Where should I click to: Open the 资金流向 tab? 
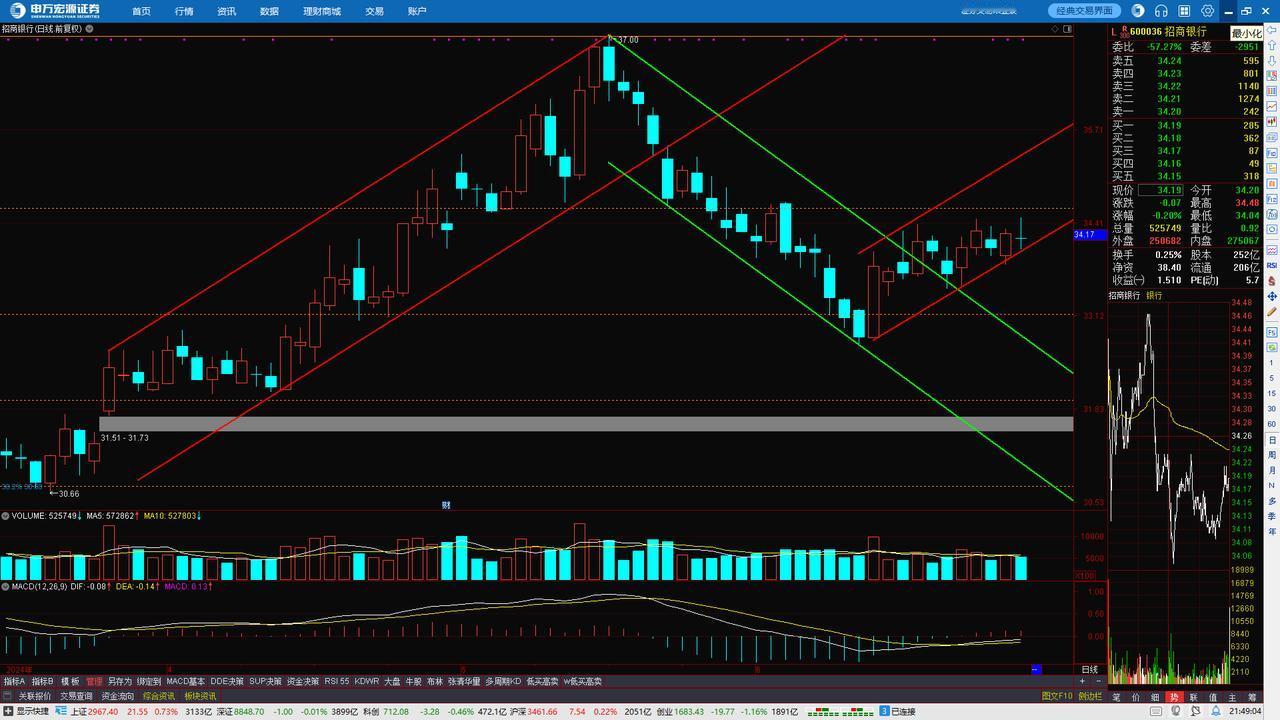(x=117, y=696)
